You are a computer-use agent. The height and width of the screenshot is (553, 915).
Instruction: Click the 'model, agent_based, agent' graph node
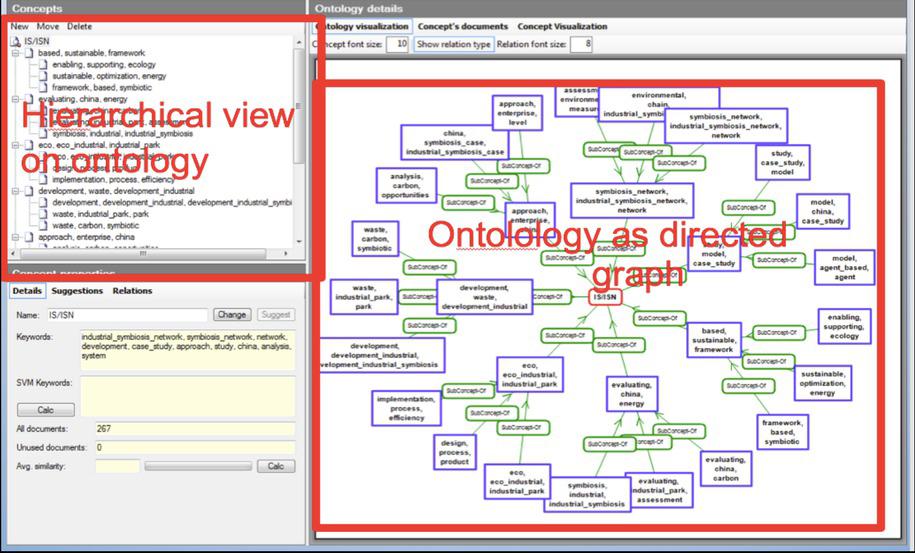(844, 266)
